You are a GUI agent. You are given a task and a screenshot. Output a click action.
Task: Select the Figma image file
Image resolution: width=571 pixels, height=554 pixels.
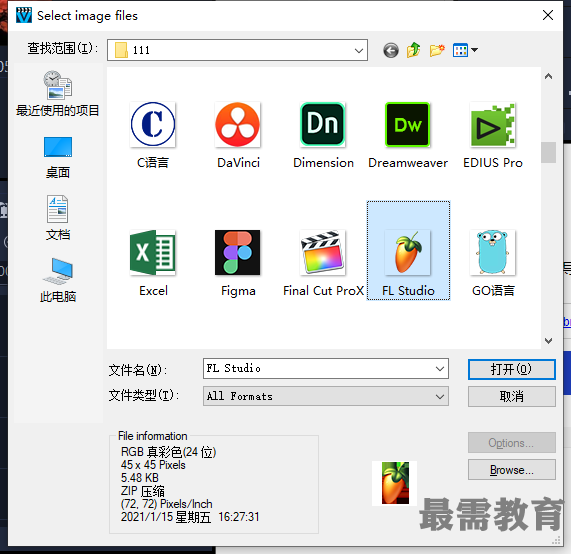coord(238,263)
